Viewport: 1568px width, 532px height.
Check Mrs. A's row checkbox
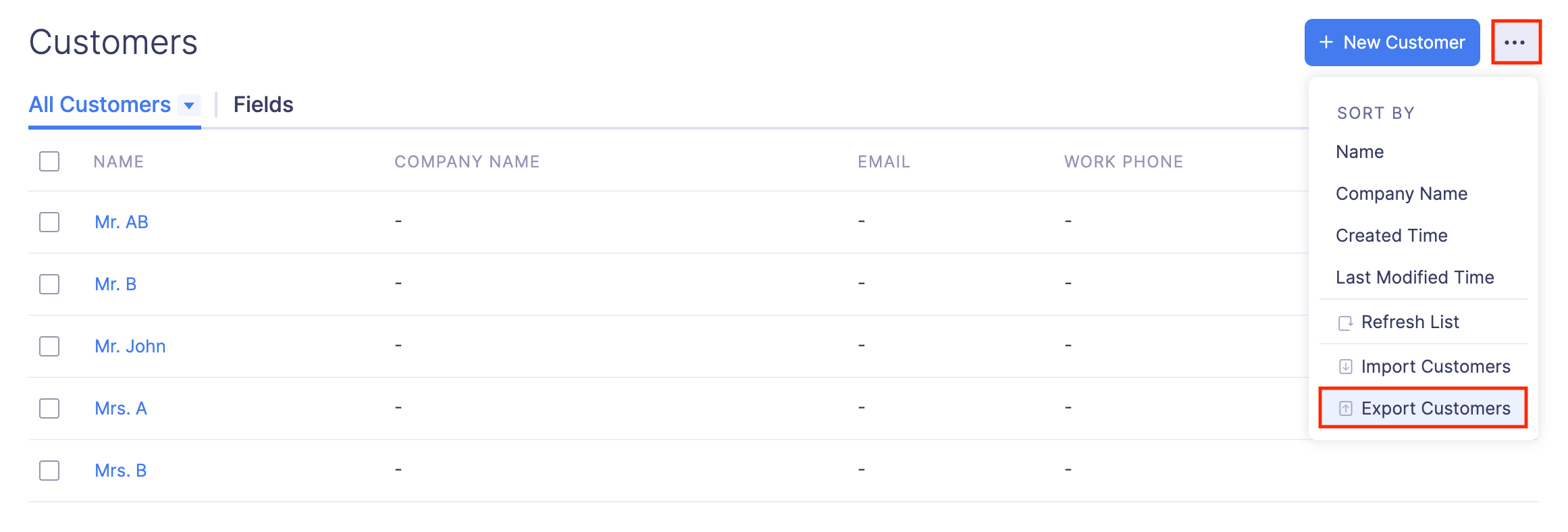(49, 408)
